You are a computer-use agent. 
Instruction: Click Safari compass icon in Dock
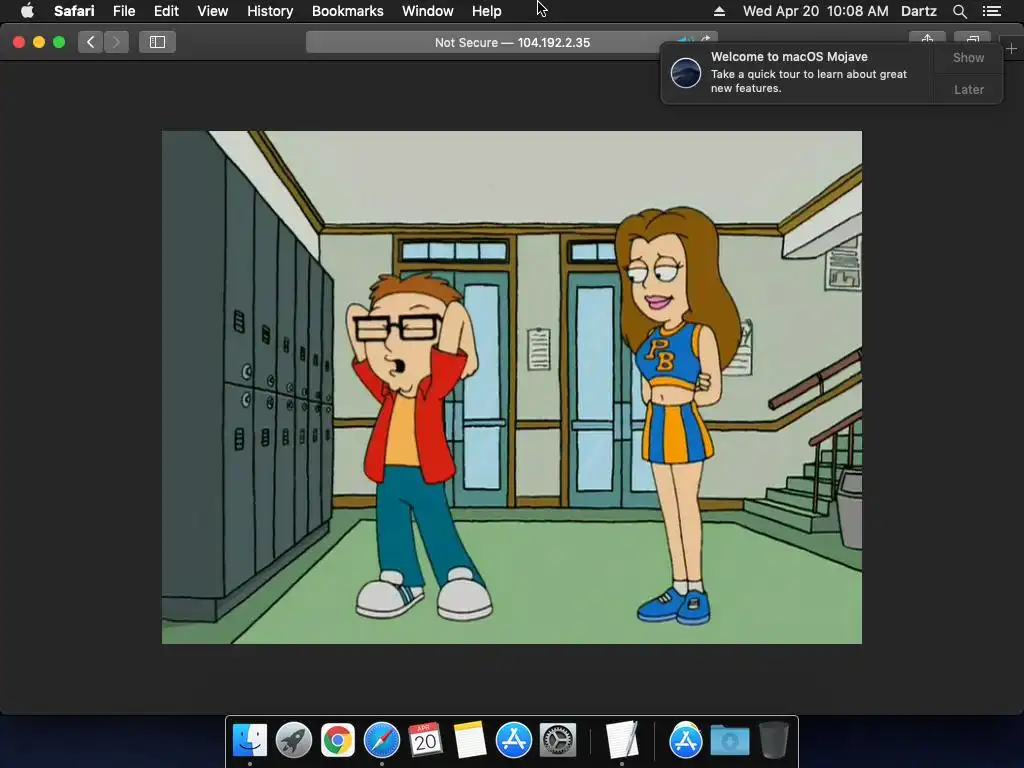pyautogui.click(x=381, y=741)
